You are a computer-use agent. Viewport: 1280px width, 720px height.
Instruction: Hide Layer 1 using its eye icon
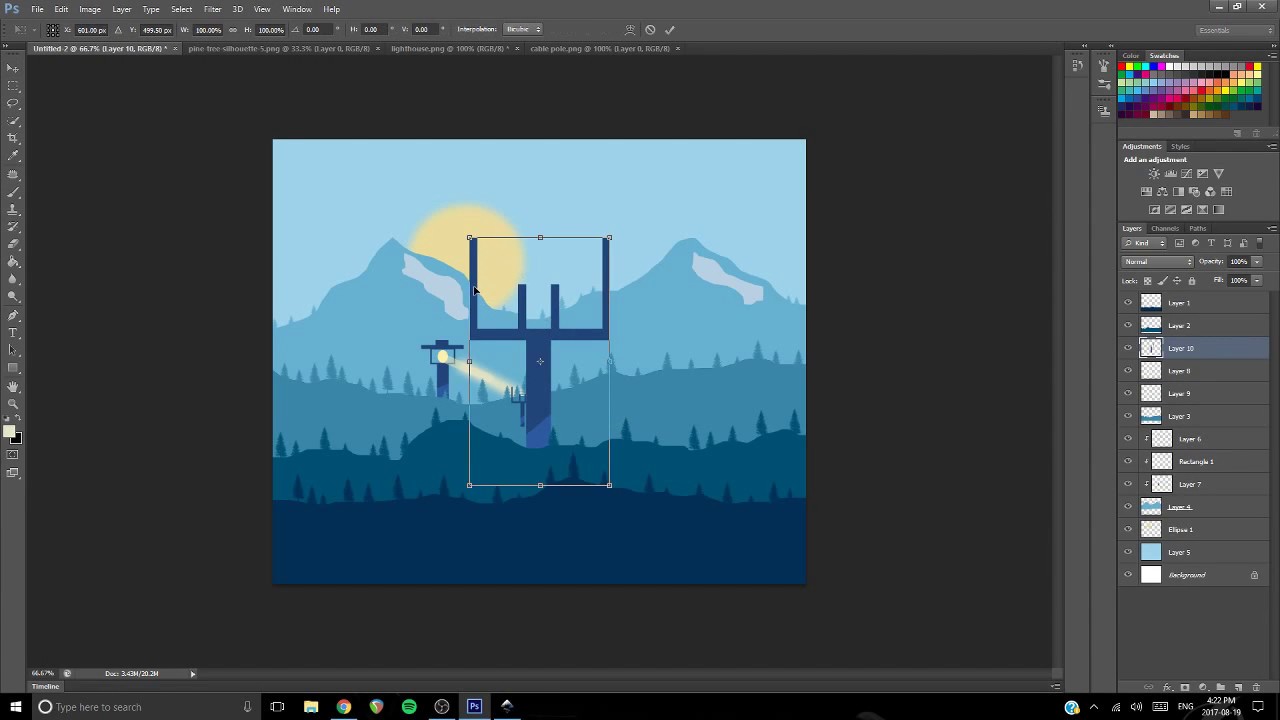click(x=1128, y=302)
